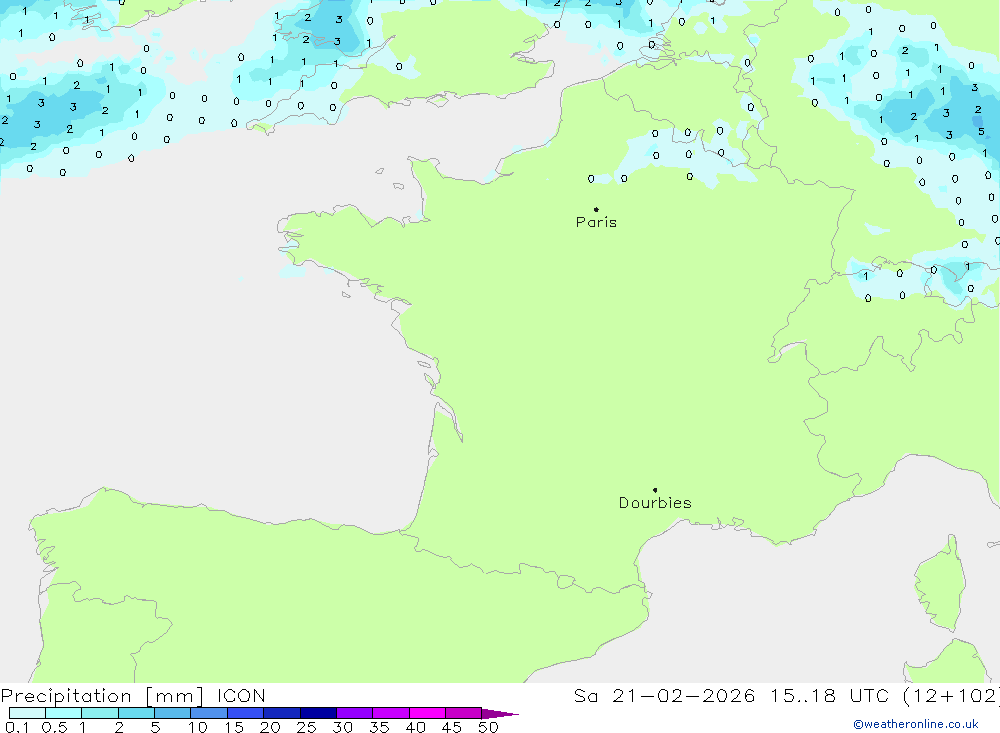This screenshot has width=1000, height=733.
Task: Select the Dourbies location label
Action: (x=655, y=503)
